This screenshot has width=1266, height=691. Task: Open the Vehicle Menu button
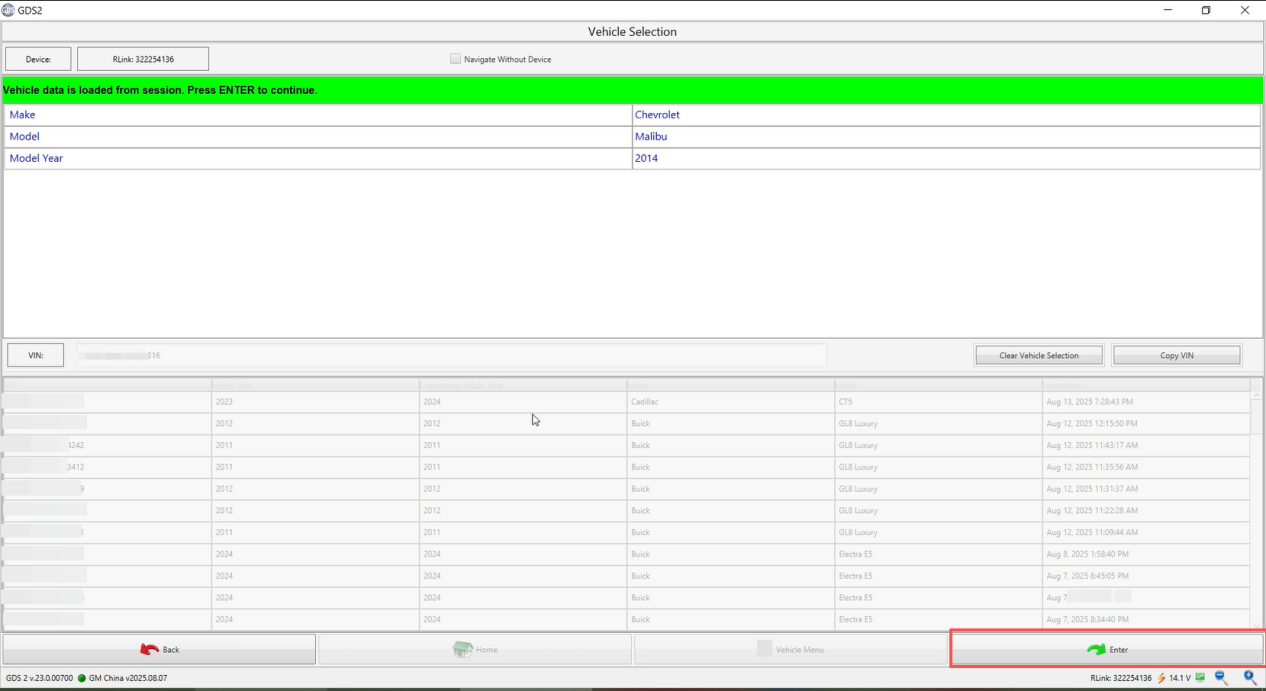(x=790, y=650)
